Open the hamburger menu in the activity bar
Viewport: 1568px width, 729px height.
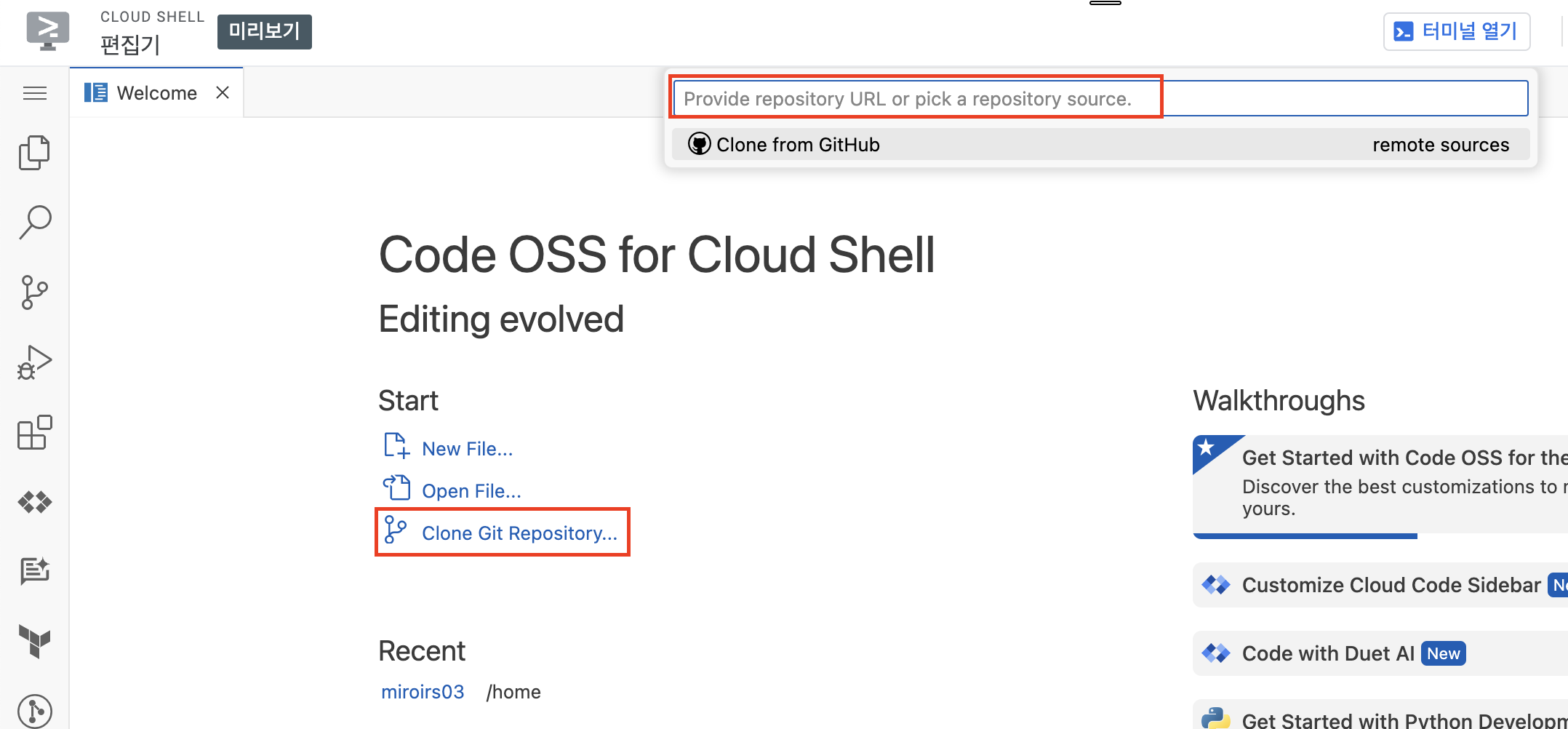[x=35, y=93]
